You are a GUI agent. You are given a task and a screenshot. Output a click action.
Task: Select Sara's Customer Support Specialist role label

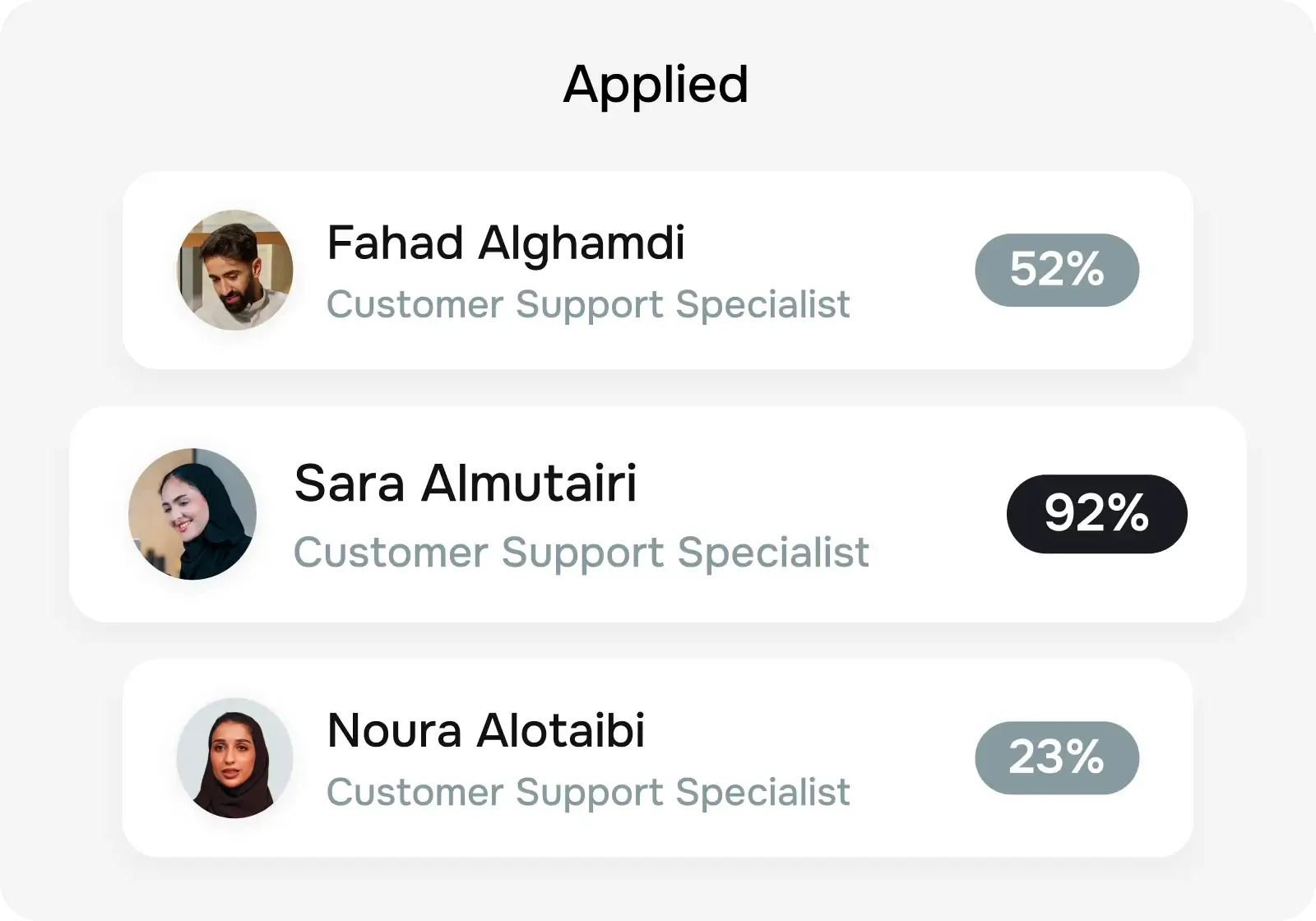tap(582, 552)
